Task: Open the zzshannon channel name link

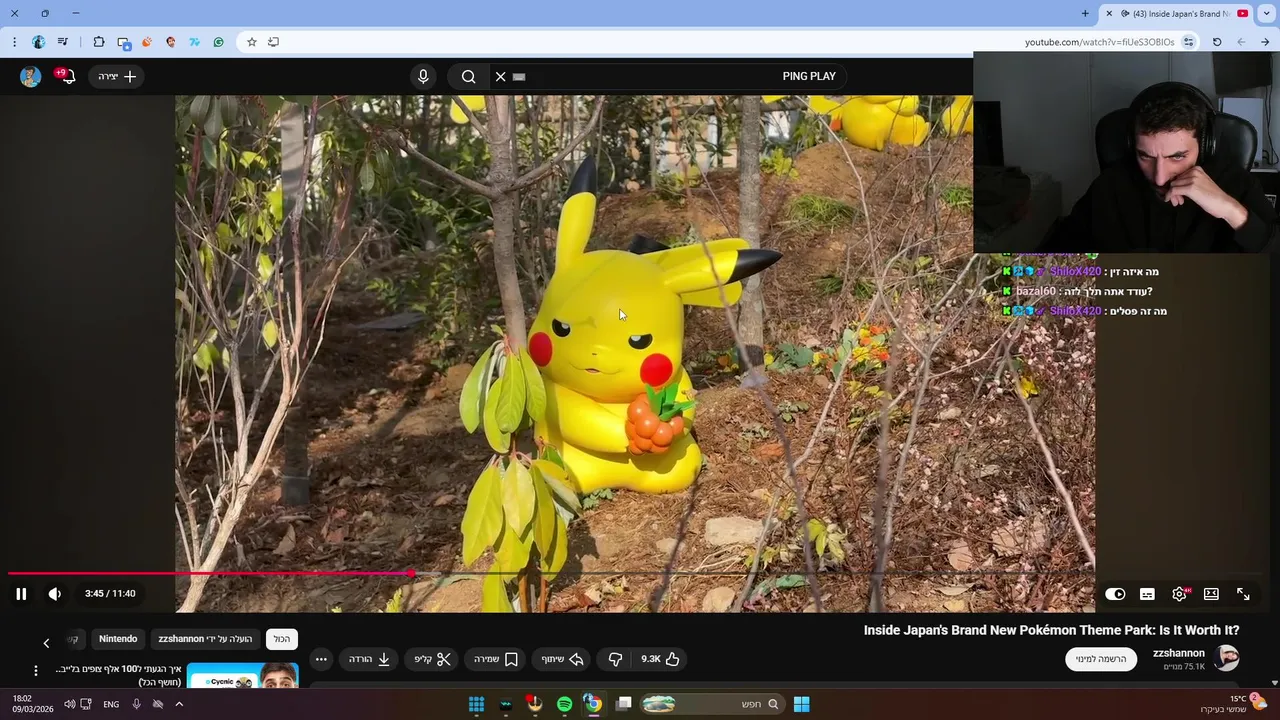Action: coord(1179,653)
